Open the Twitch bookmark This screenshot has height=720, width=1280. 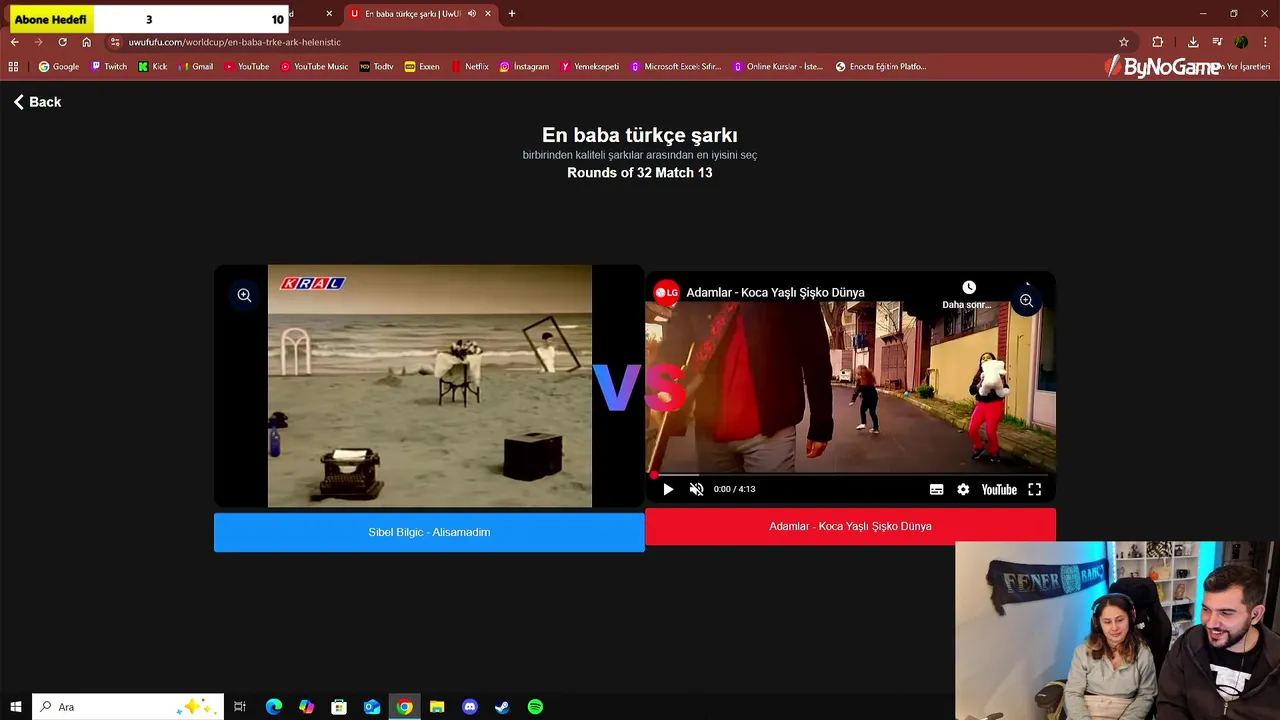click(109, 67)
